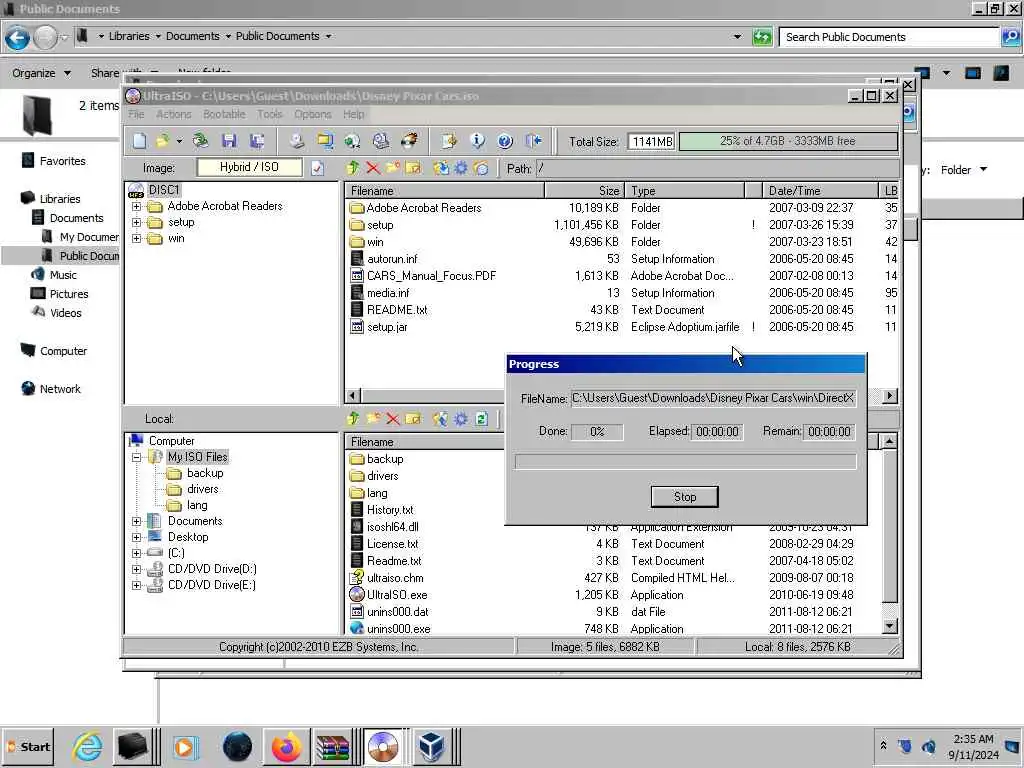Expand the CD/DVD Drive(D:) tree node
Viewport: 1024px width, 768px height.
(136, 569)
